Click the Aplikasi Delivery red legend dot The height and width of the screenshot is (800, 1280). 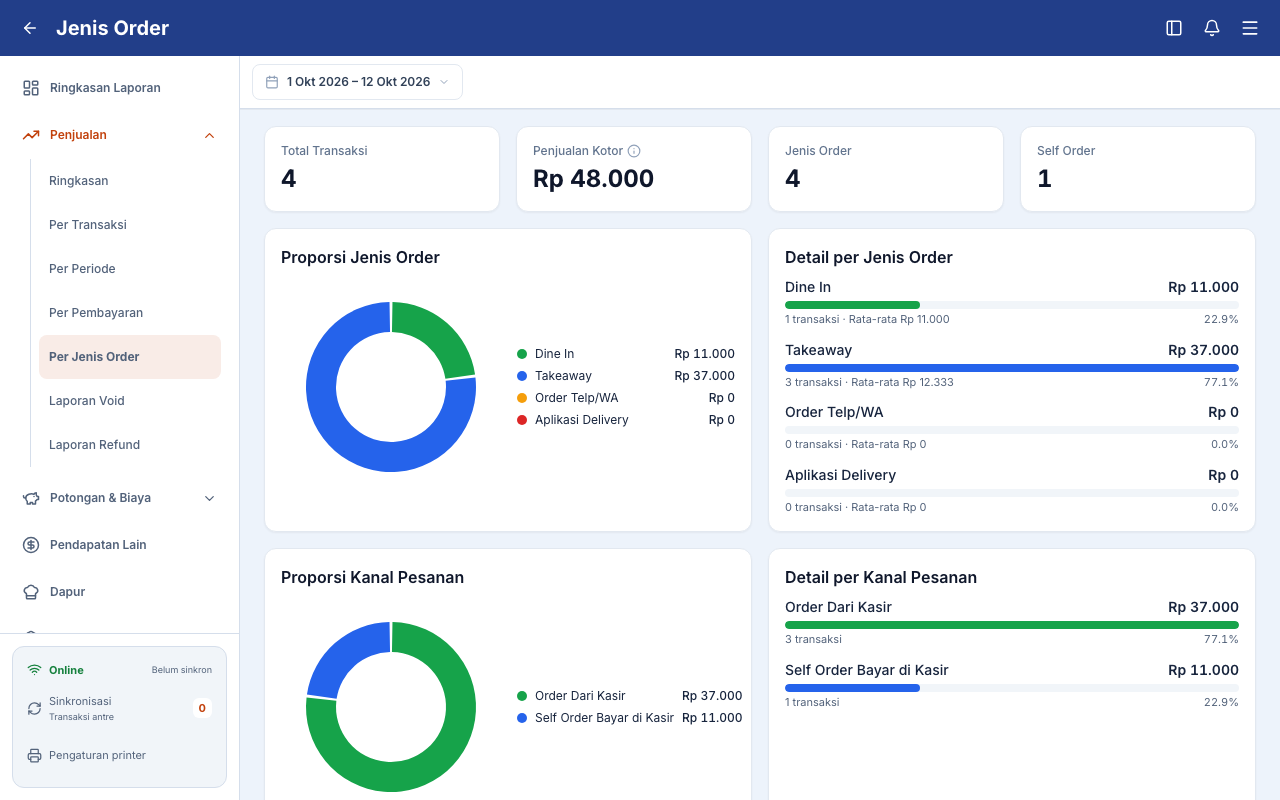[x=522, y=420]
